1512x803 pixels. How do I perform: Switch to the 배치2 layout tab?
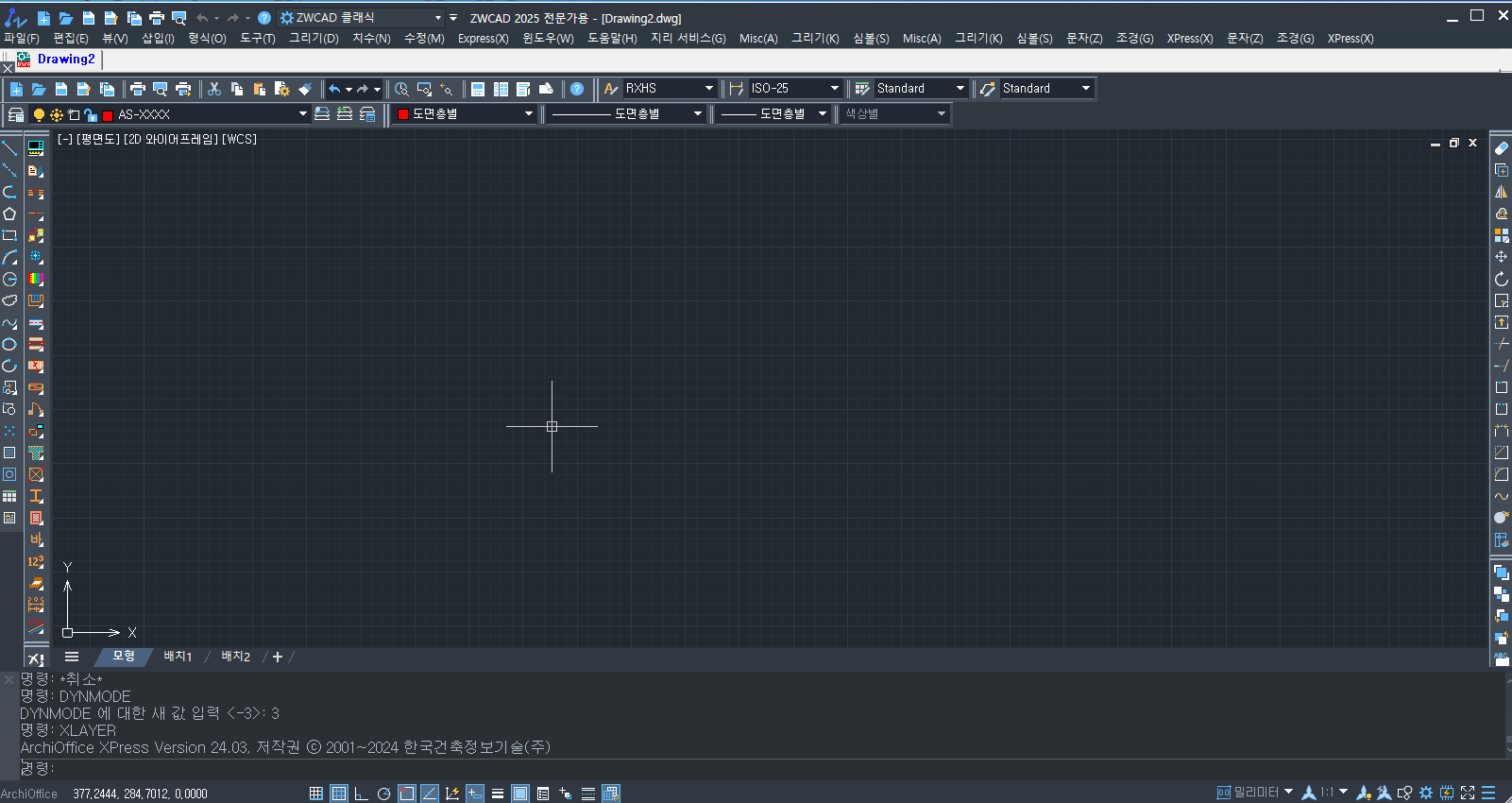pyautogui.click(x=235, y=657)
